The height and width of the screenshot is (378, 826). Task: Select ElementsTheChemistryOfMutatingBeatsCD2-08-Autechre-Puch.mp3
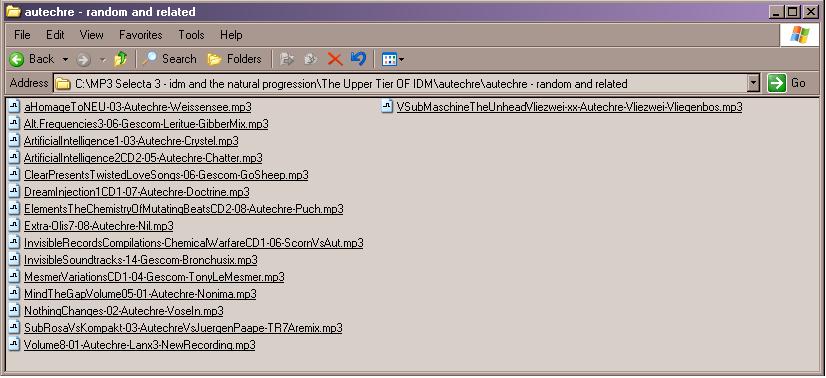pos(183,209)
